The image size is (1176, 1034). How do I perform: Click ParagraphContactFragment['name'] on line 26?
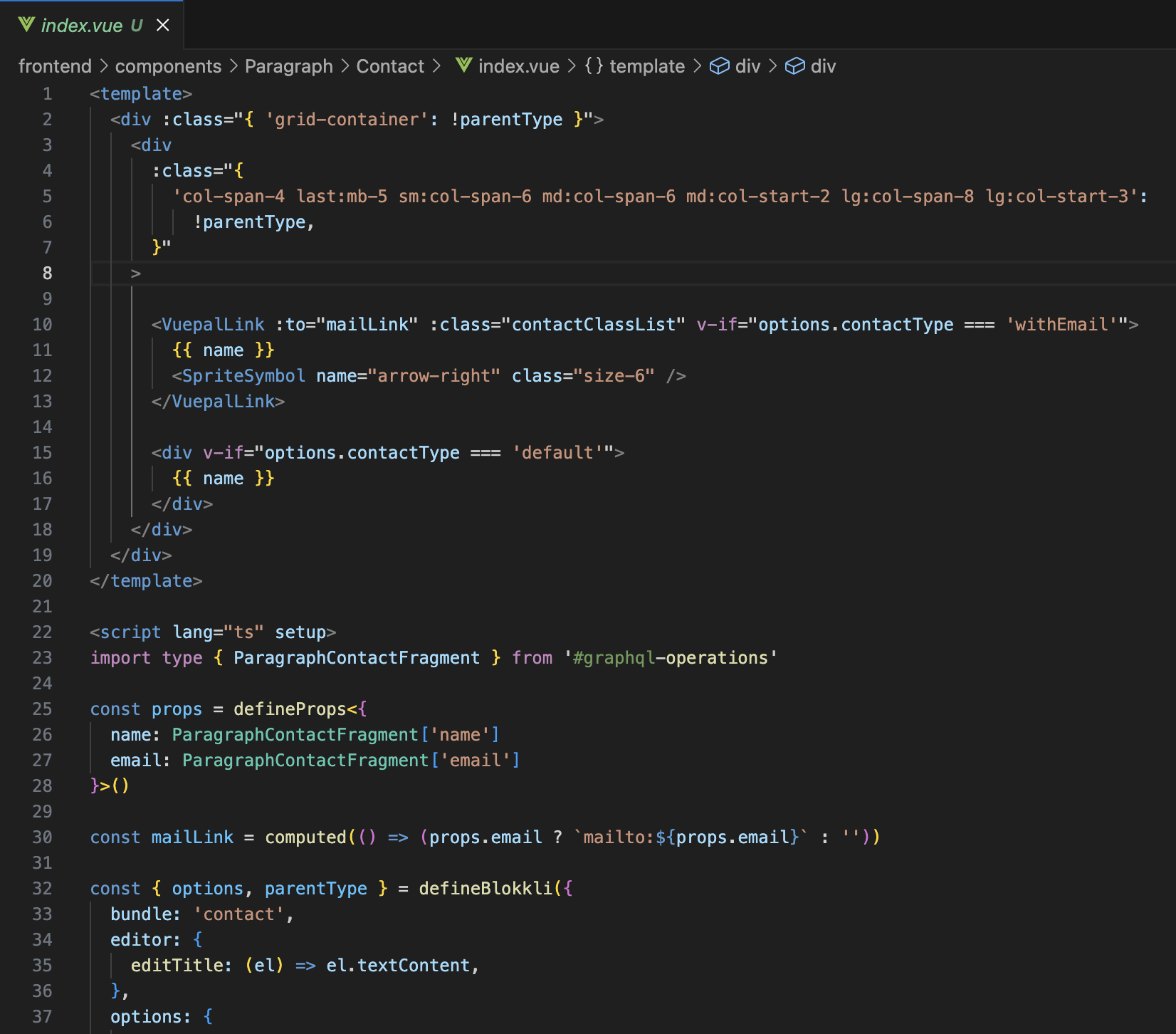[336, 735]
